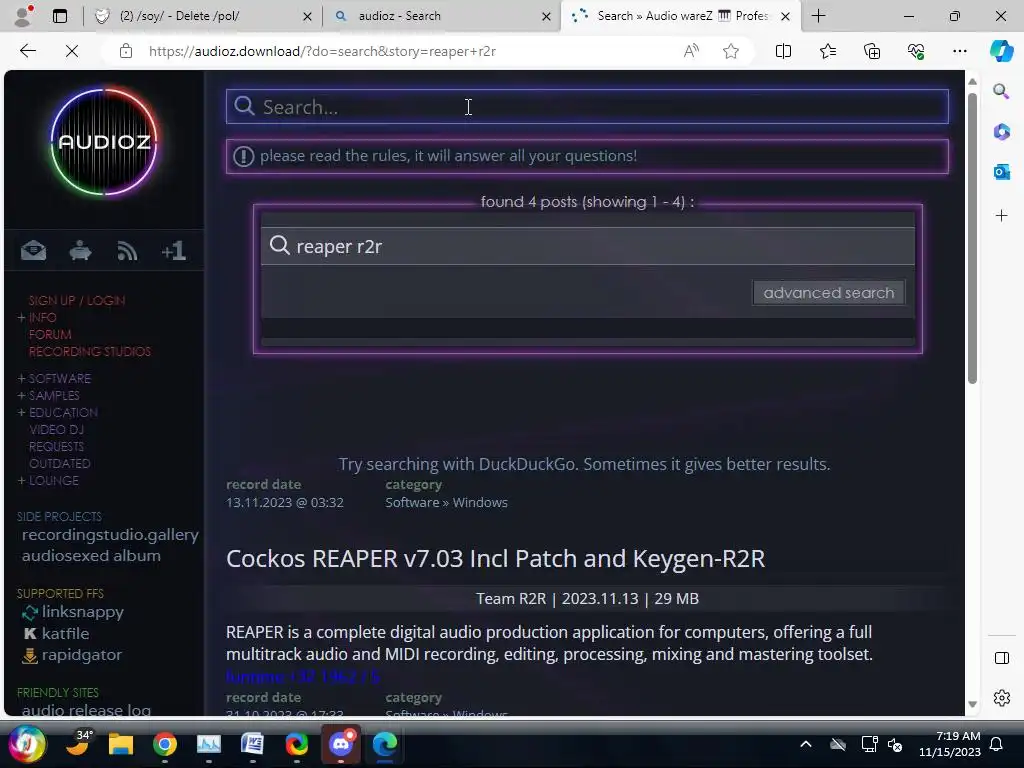Click the +1 icon in sidebar
Image resolution: width=1024 pixels, height=768 pixels.
174,251
